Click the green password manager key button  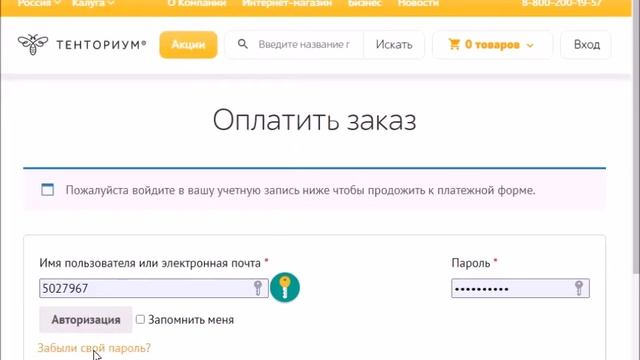[285, 287]
